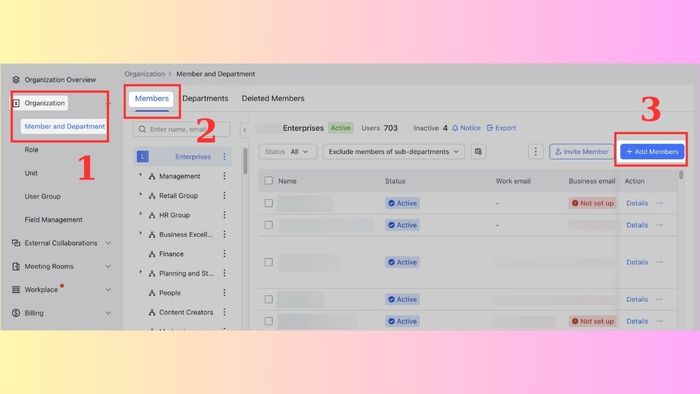
Task: Click the Invite Member button
Action: point(582,152)
